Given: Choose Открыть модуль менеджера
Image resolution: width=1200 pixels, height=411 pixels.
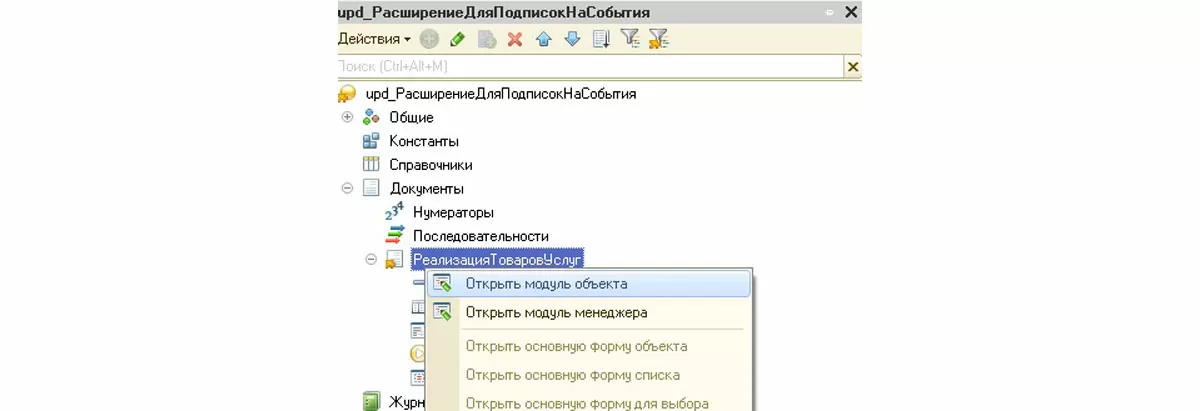Looking at the screenshot, I should [588, 312].
